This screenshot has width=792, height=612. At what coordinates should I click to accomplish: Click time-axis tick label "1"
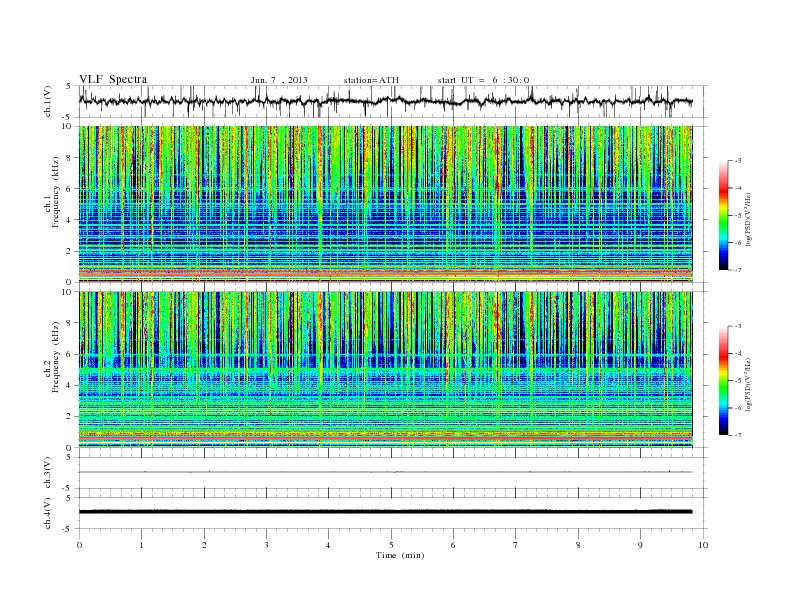click(141, 545)
